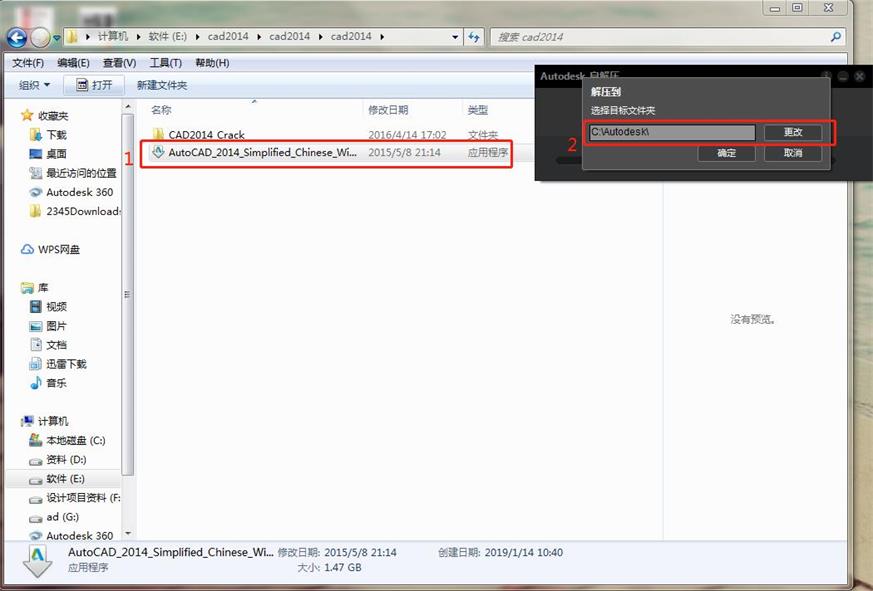
Task: Select the 2015/5/8 21:14 date in file list
Action: coord(404,152)
